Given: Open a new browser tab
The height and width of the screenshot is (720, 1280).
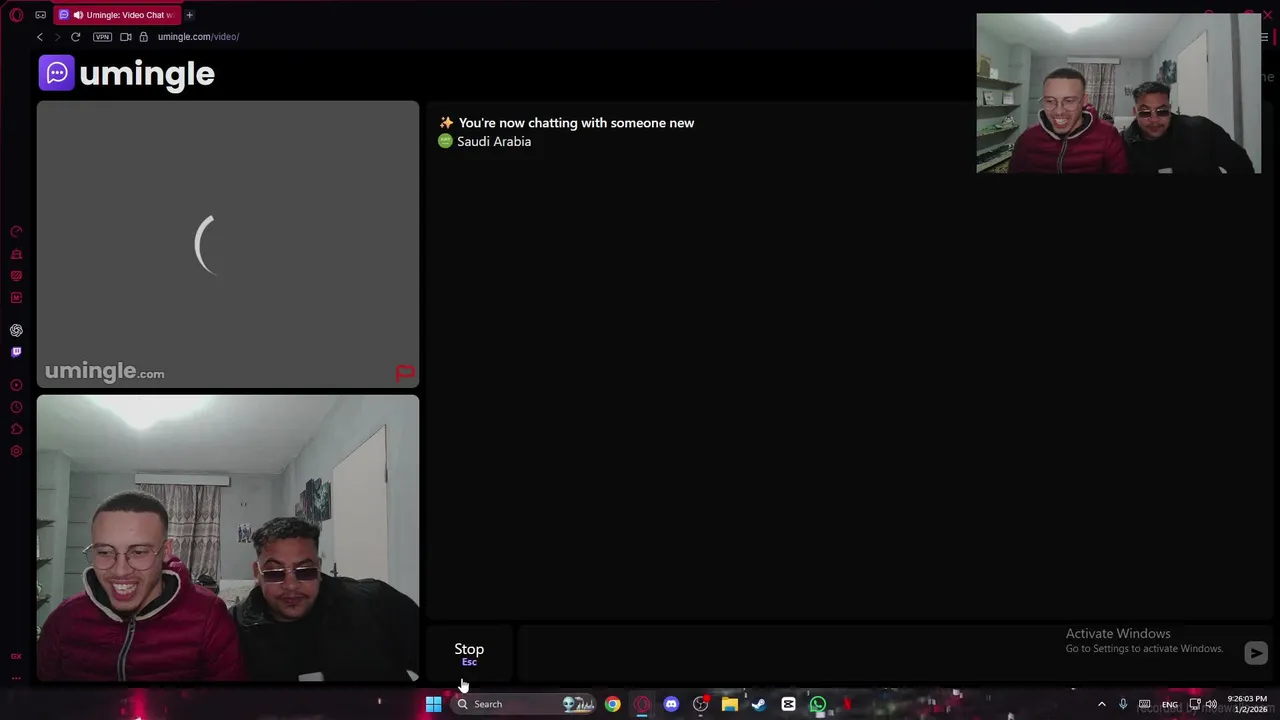Looking at the screenshot, I should [x=189, y=15].
